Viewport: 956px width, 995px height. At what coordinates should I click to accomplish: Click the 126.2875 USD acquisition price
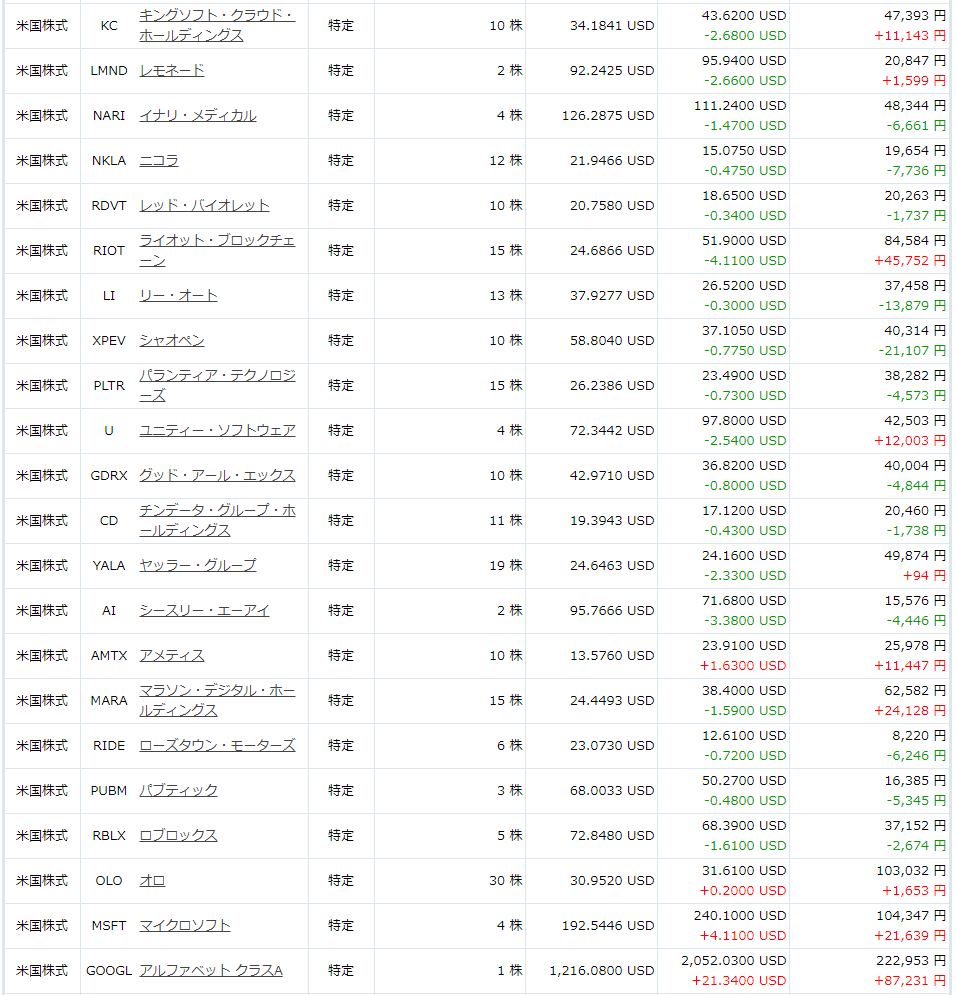(608, 116)
